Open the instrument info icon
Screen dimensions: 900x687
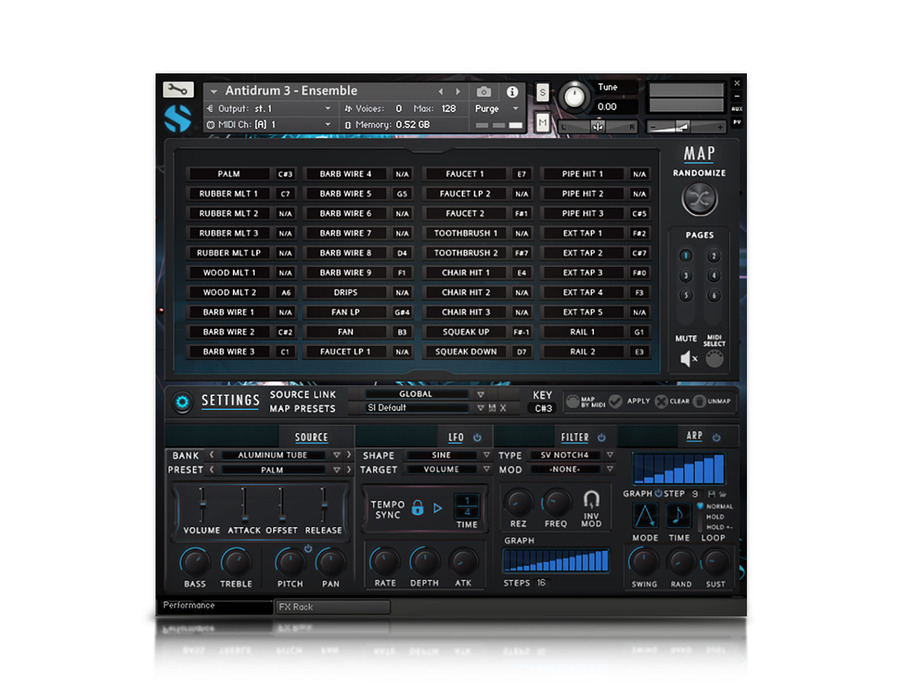point(512,92)
